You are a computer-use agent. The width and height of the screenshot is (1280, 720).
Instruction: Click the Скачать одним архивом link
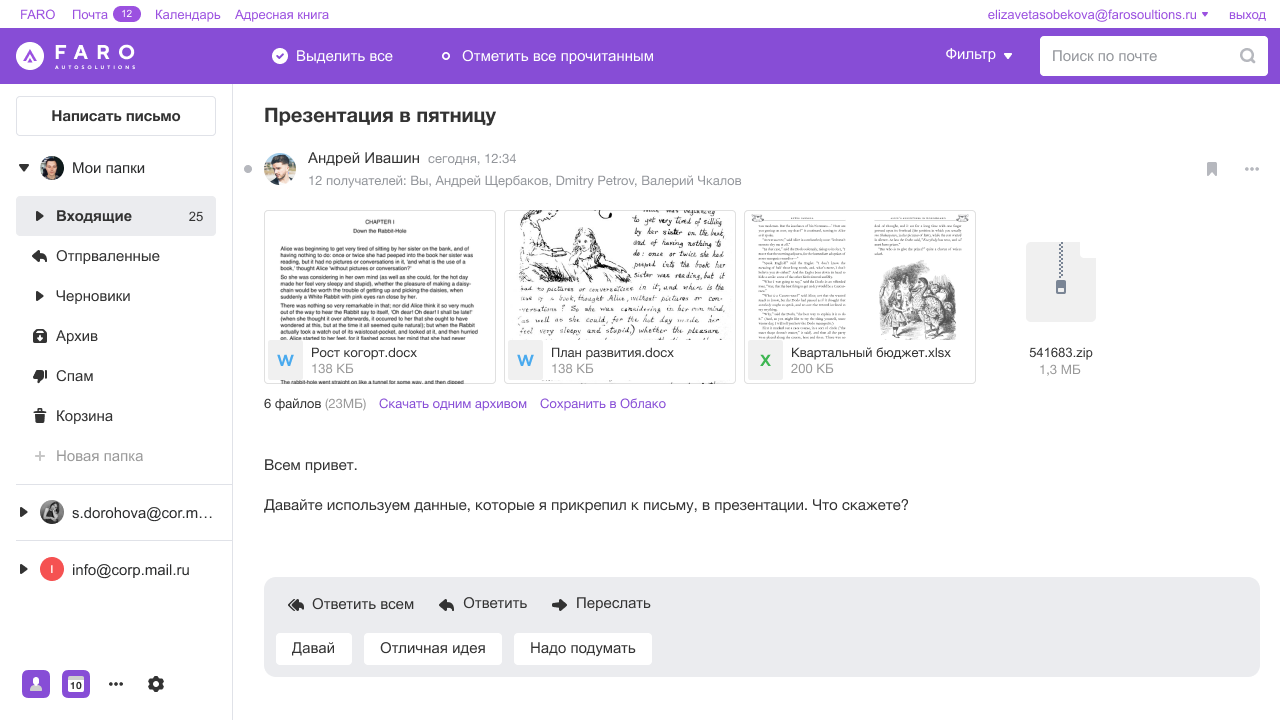(452, 403)
